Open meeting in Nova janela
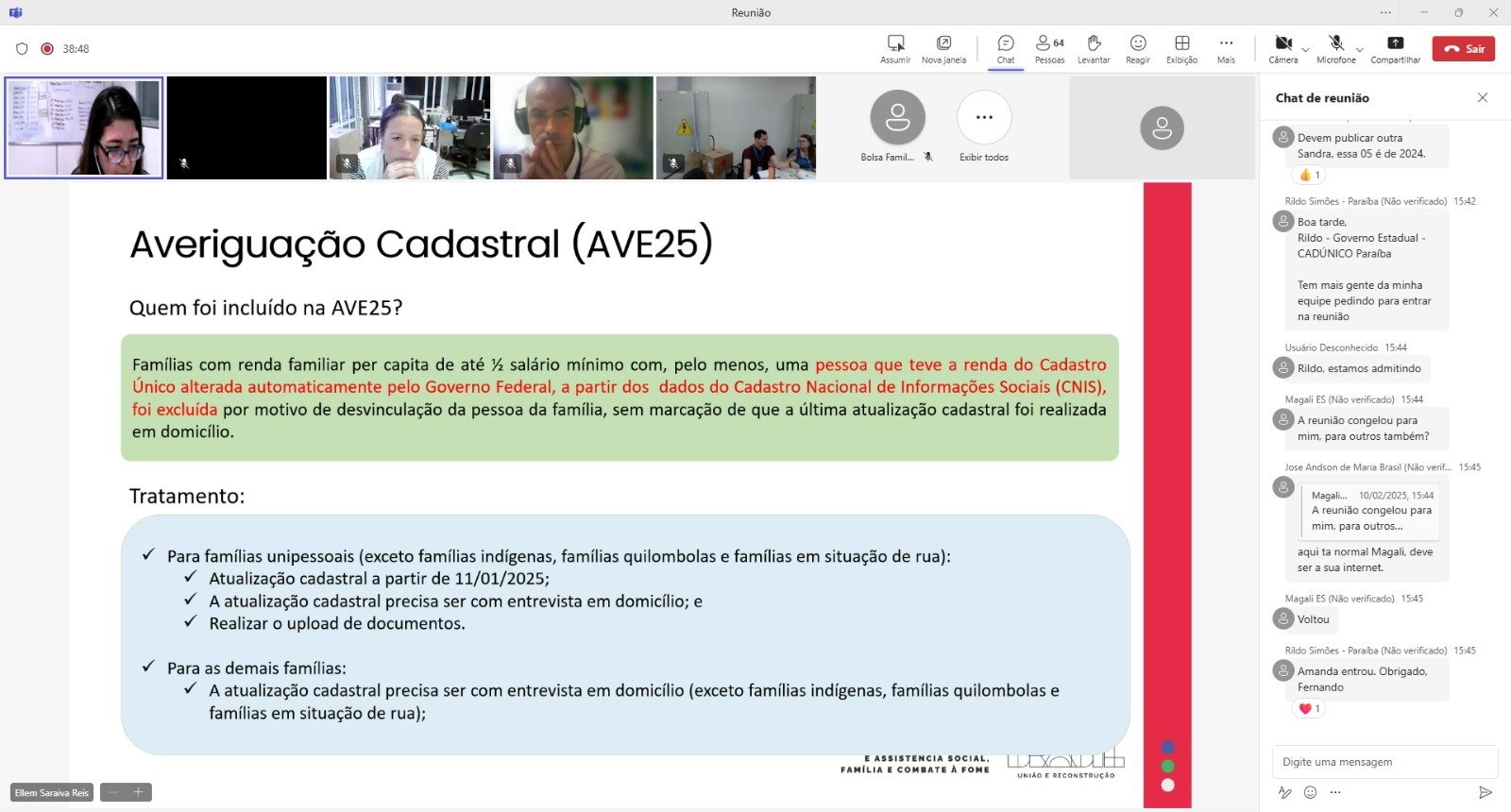 943,49
